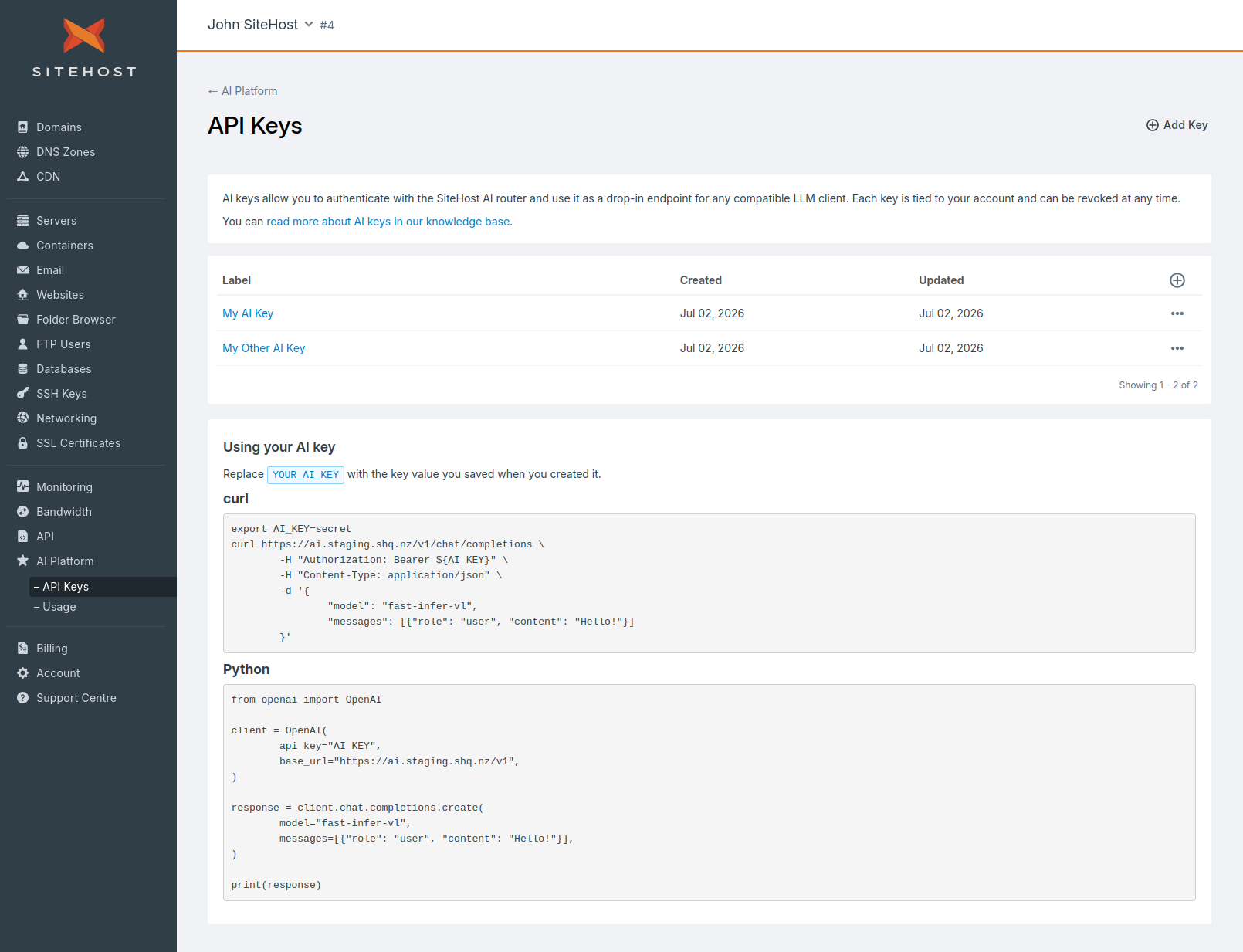Image resolution: width=1243 pixels, height=952 pixels.
Task: Open the actions menu for My Other AI Key
Action: click(1177, 348)
